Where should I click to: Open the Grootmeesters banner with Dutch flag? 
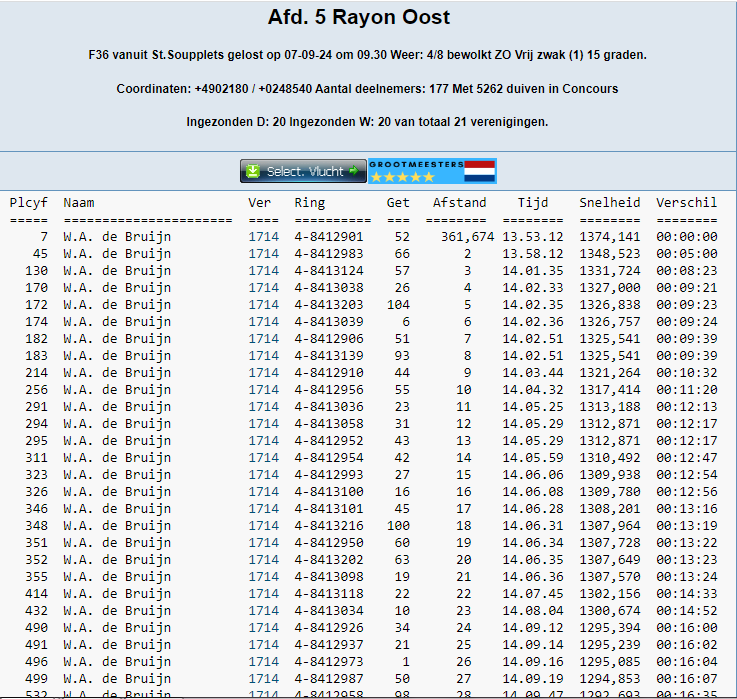pos(432,171)
